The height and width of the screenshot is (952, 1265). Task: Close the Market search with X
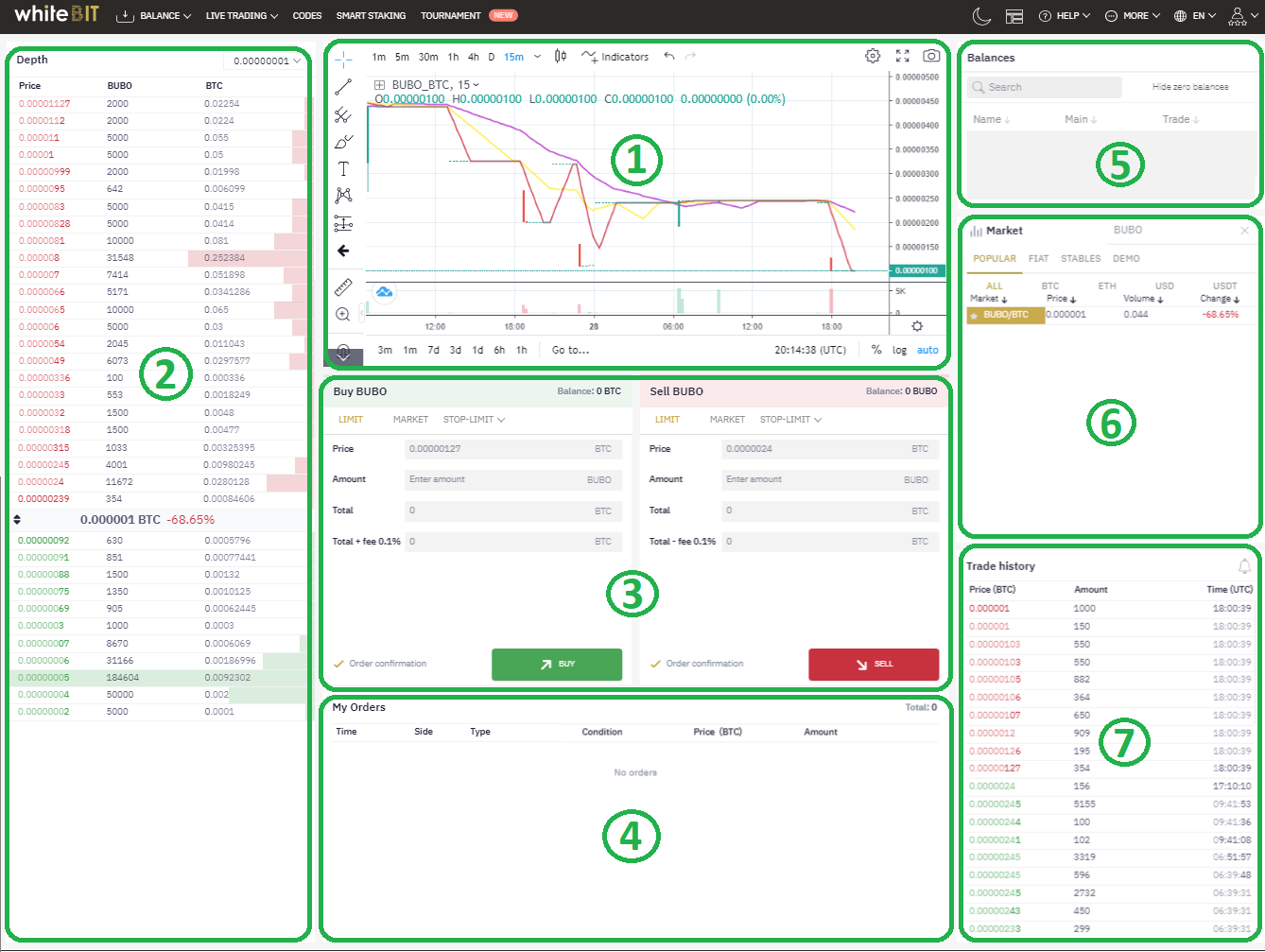1245,231
